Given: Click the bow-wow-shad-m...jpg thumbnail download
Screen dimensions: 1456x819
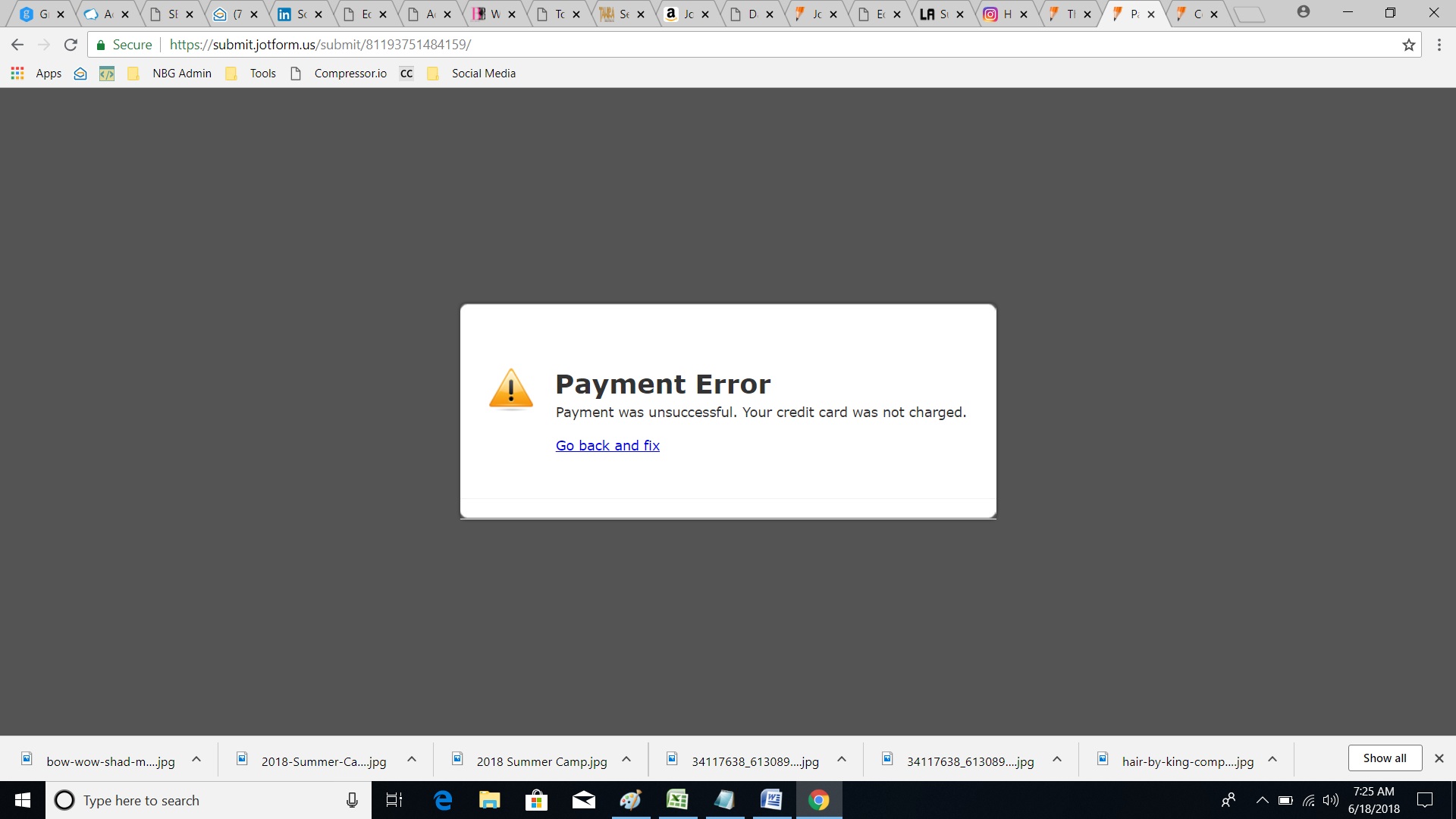Looking at the screenshot, I should coord(109,761).
